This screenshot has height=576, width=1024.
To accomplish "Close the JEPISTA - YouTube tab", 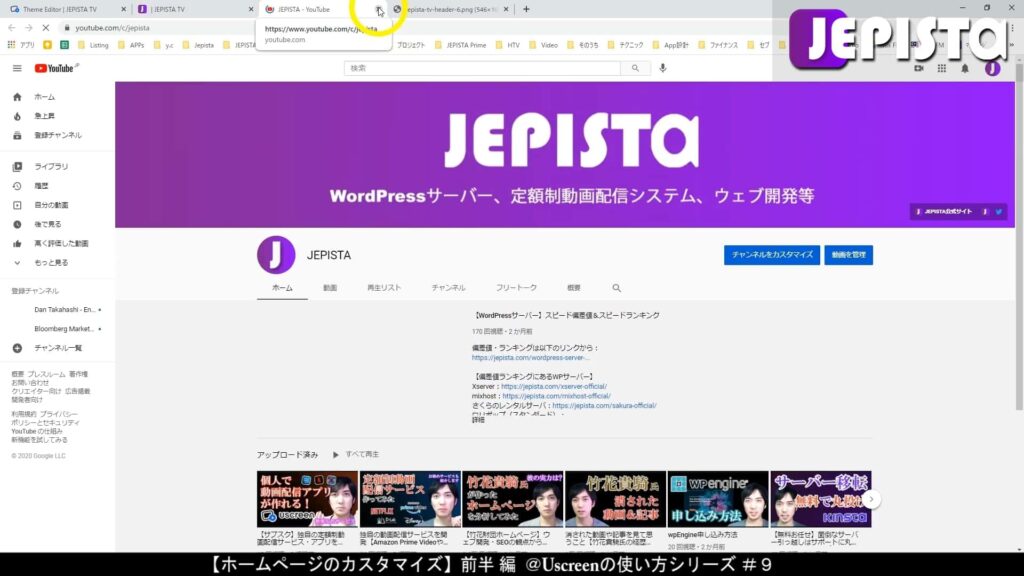I will coord(379,9).
